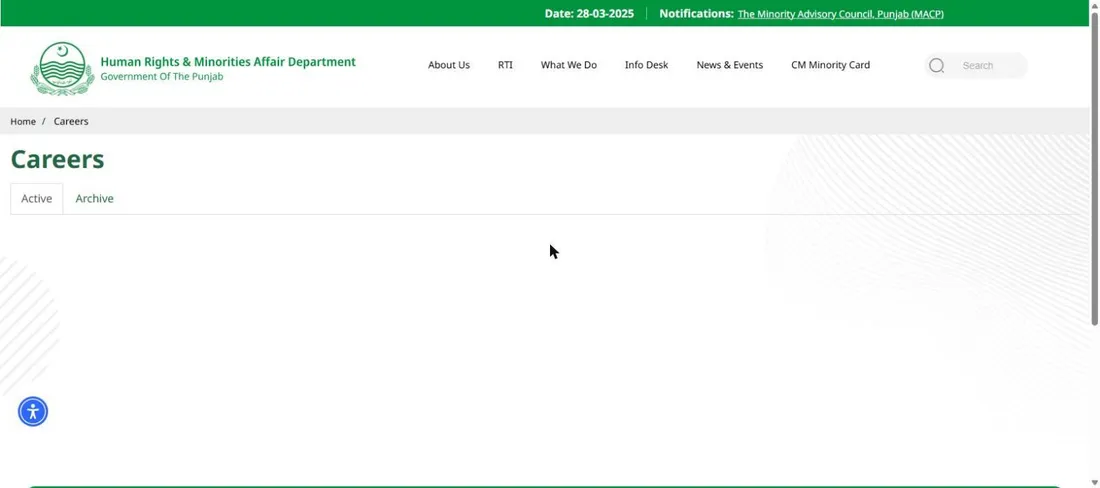Click the Careers page heading

click(58, 159)
